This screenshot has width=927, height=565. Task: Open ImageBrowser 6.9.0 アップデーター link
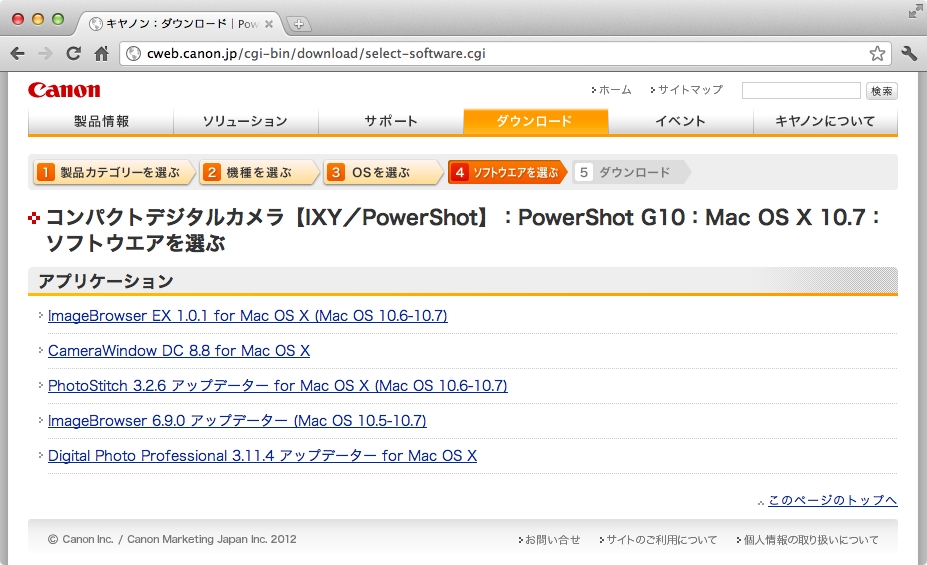(x=237, y=420)
